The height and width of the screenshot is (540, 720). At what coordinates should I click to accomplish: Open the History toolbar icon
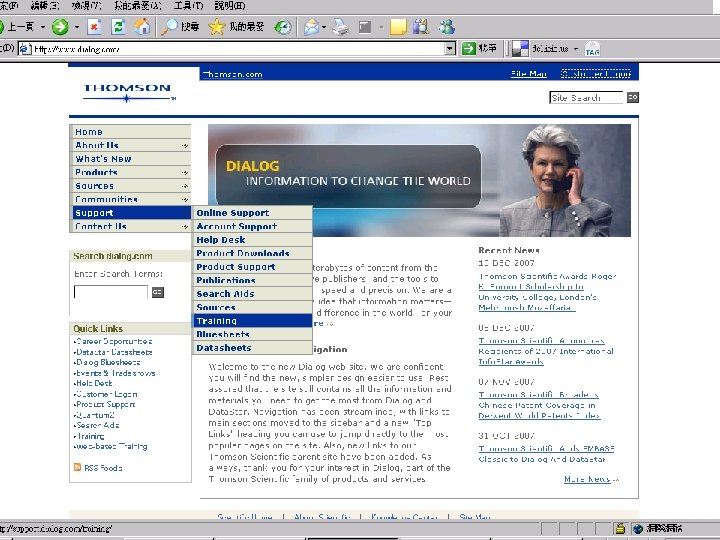283,28
